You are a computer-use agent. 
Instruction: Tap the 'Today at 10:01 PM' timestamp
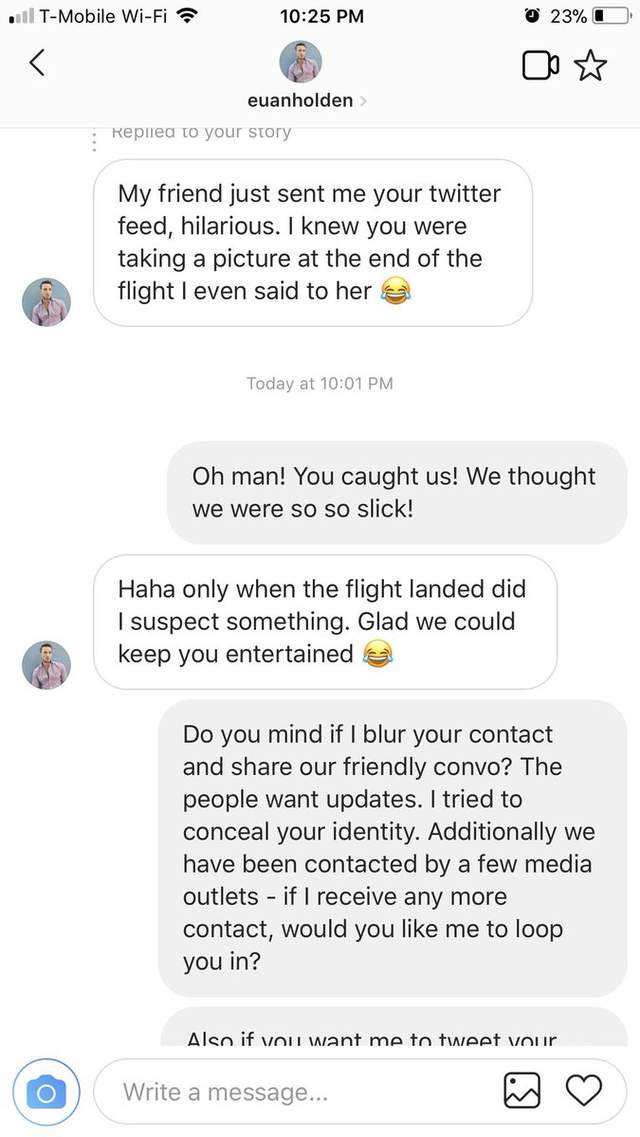tap(319, 383)
